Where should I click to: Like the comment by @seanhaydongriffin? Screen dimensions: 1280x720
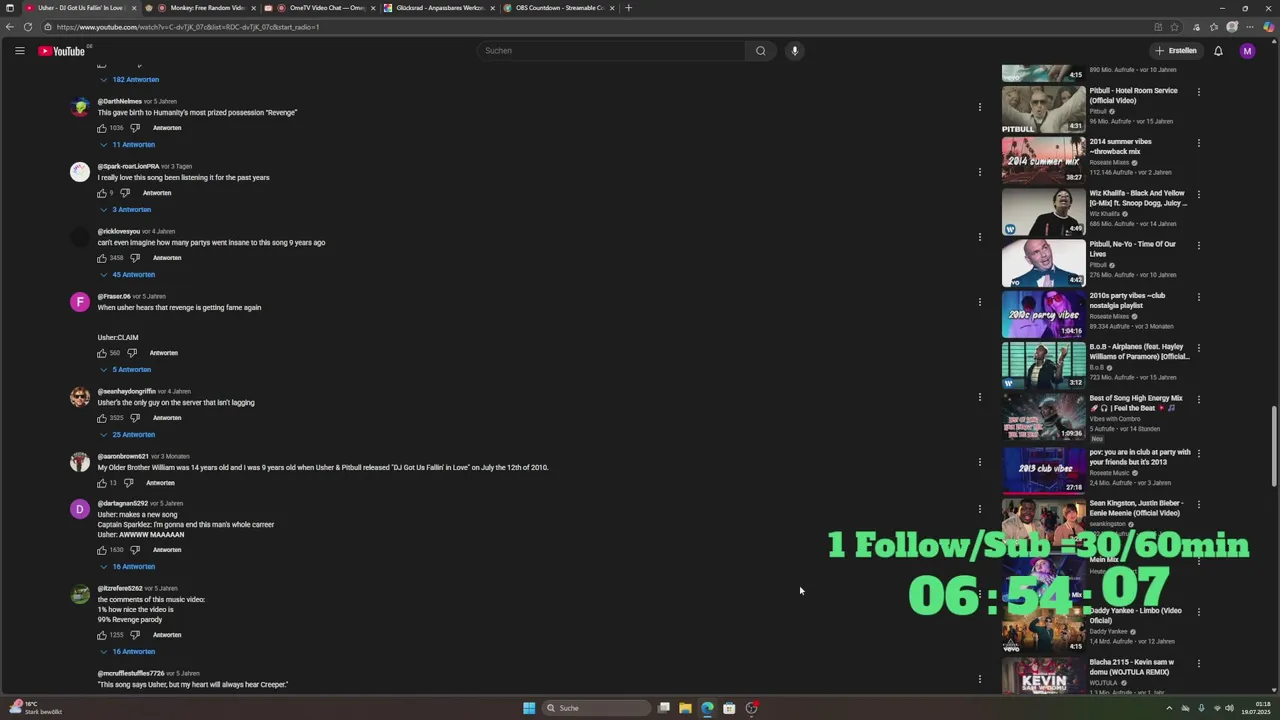pos(101,418)
